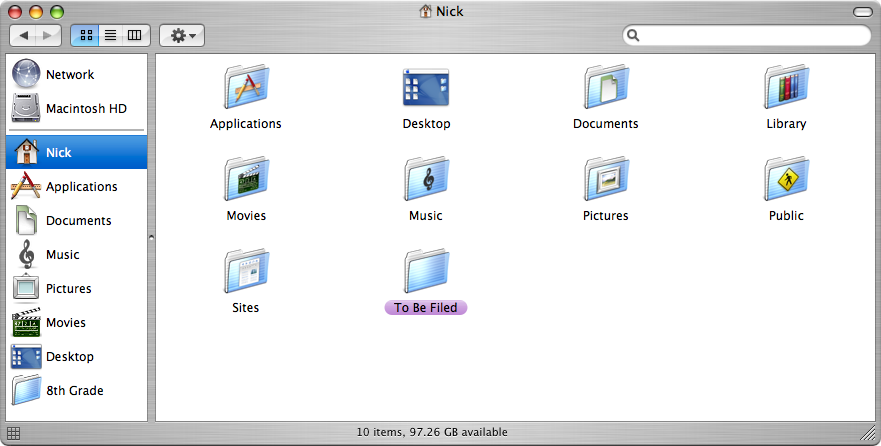Switch to list view
Viewport: 881px width, 446px height.
[111, 35]
